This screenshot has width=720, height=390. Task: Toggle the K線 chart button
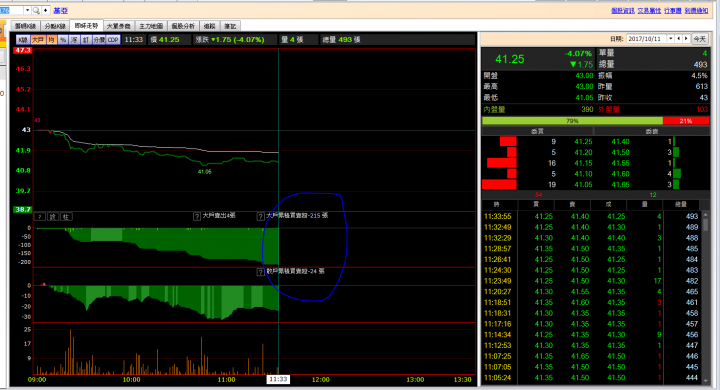pos(23,40)
